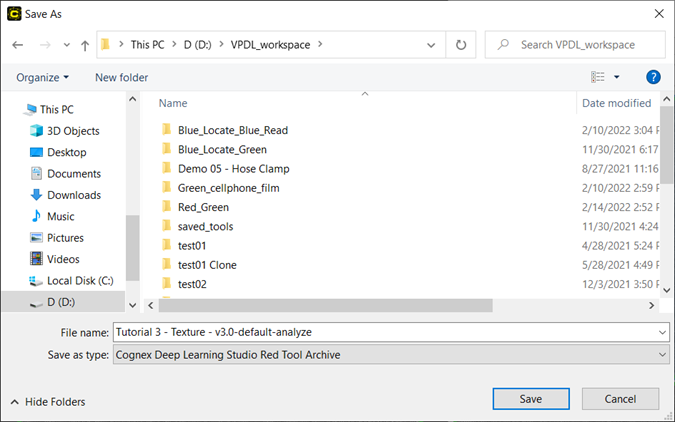The width and height of the screenshot is (675, 423).
Task: Click the Up one level arrow
Action: (x=86, y=45)
